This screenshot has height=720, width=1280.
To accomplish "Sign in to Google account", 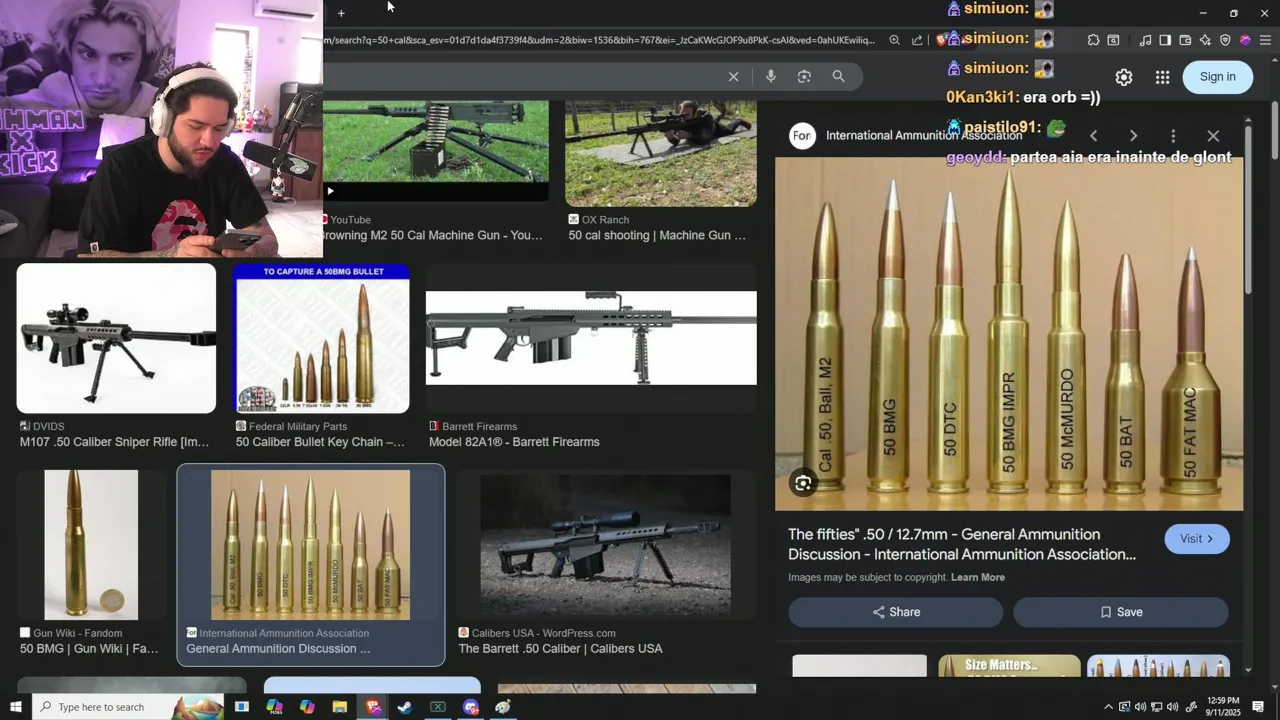I will click(x=1217, y=77).
